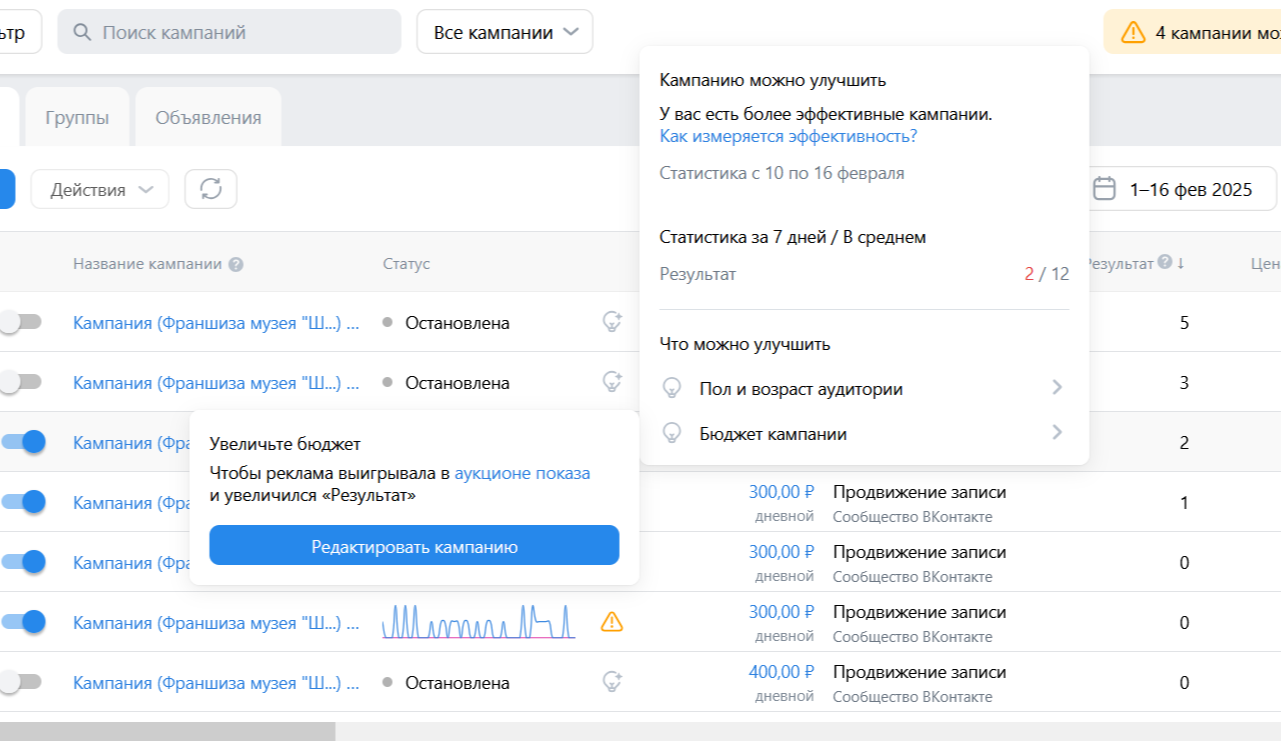Click calendar icon in the date range picker
Viewport: 1281px width, 741px height.
click(1104, 189)
